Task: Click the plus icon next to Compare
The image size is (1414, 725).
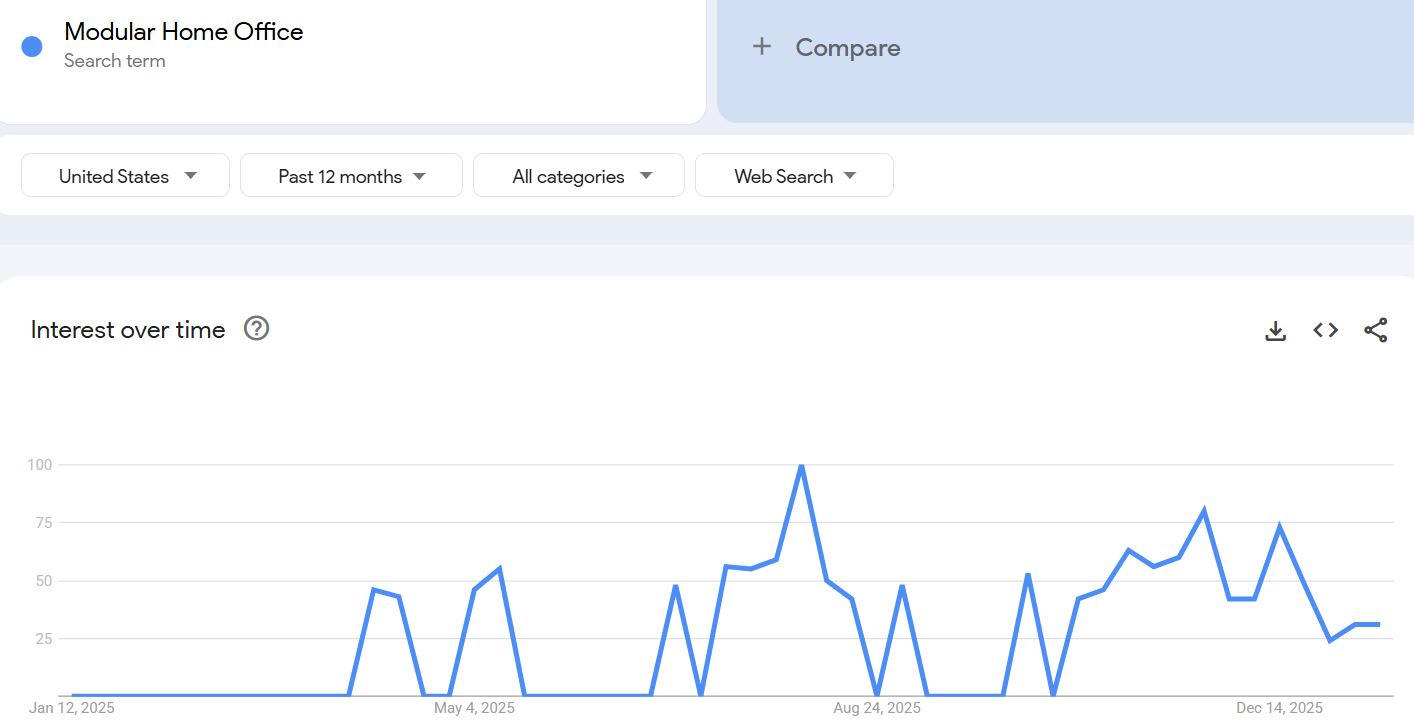Action: 762,46
